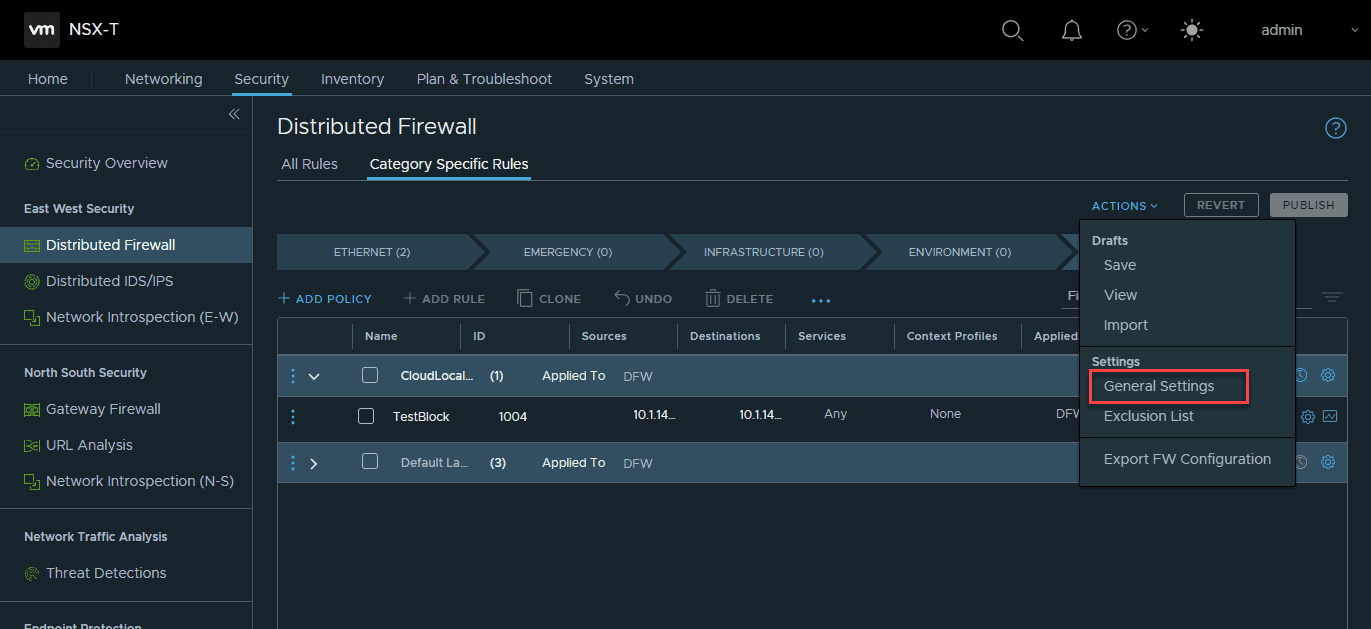The width and height of the screenshot is (1371, 629).
Task: Click the CLONE button
Action: (x=549, y=299)
